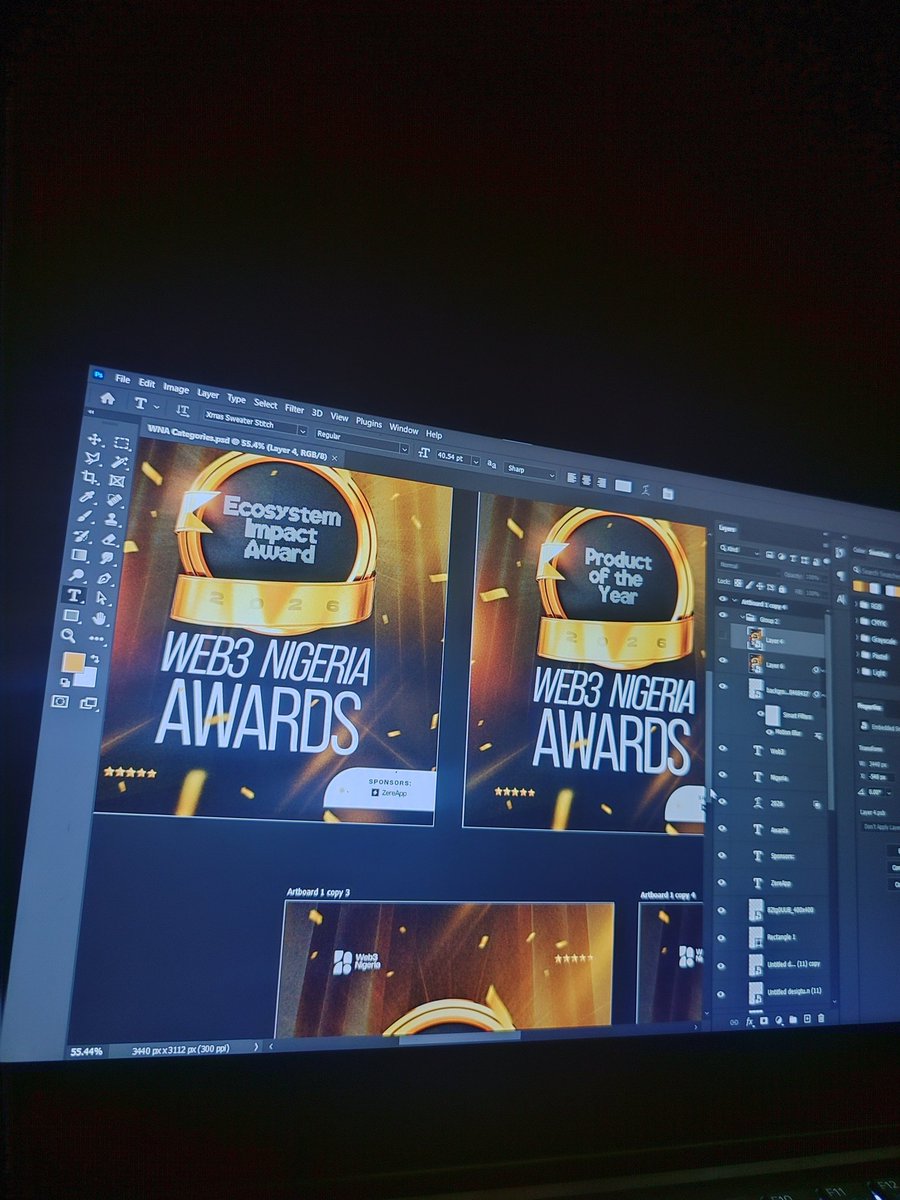Screen dimensions: 900x1200
Task: Click the Home button in options bar
Action: [108, 398]
